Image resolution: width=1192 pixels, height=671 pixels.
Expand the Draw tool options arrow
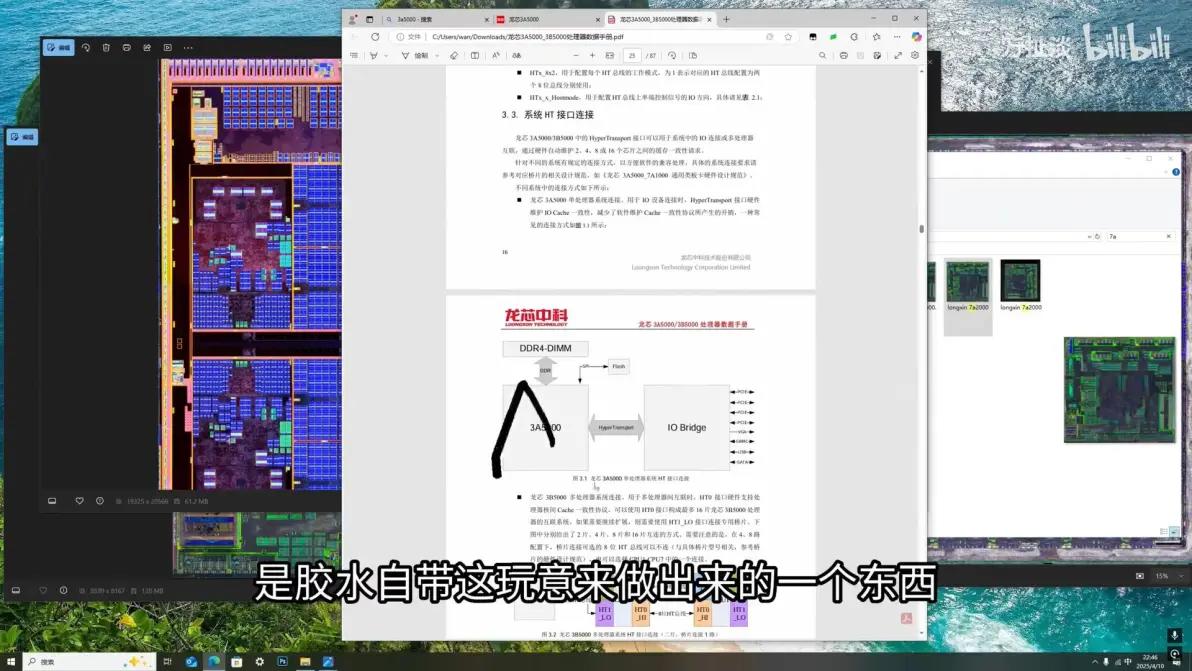click(437, 55)
